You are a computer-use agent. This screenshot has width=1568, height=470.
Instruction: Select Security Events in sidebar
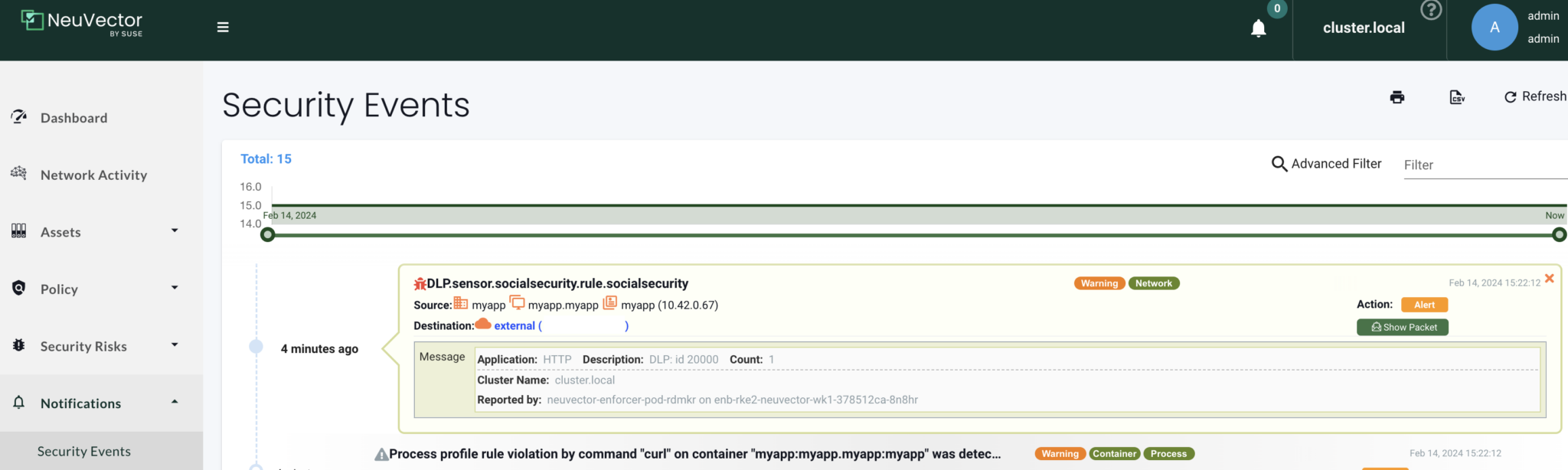coord(84,452)
